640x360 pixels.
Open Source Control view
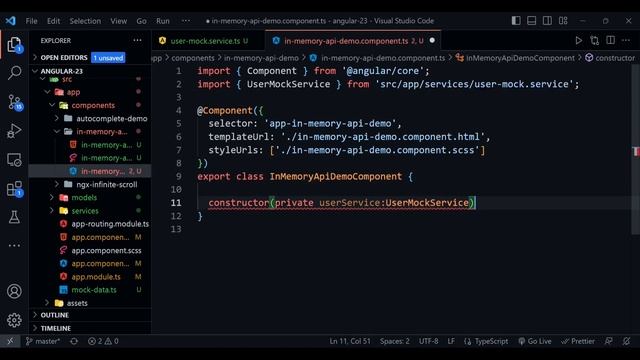tap(15, 102)
